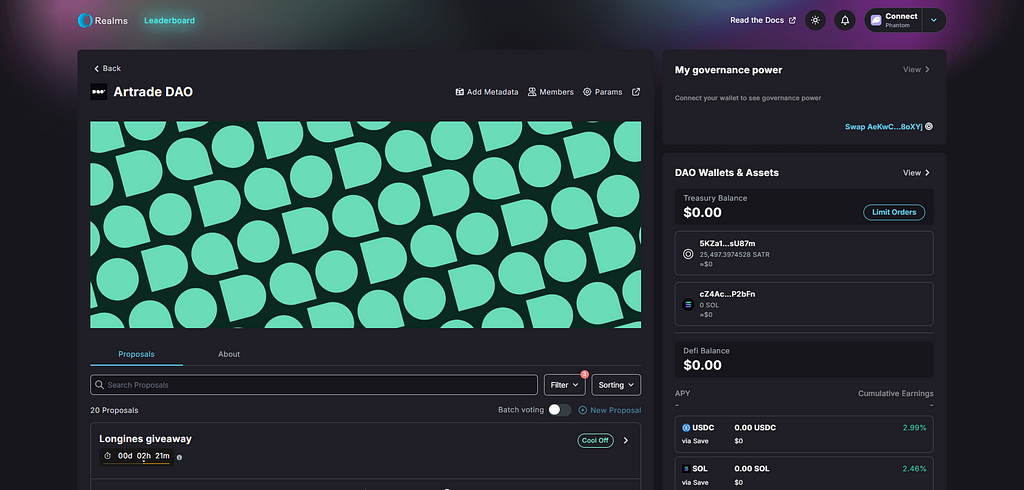Select the 5KZa1...sU87m wallet
Viewport: 1024px width, 490px height.
(804, 253)
